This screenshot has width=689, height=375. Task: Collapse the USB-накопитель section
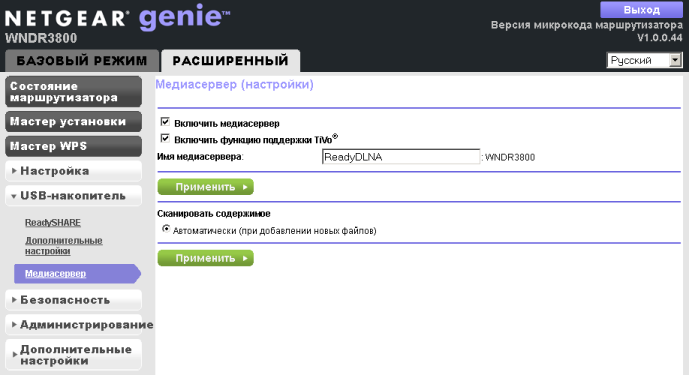pyautogui.click(x=73, y=196)
